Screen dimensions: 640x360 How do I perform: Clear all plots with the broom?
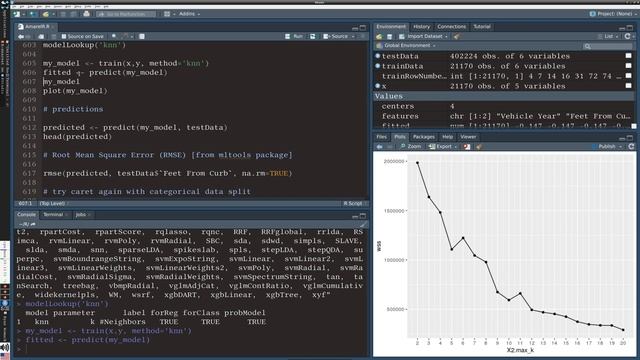(x=478, y=147)
